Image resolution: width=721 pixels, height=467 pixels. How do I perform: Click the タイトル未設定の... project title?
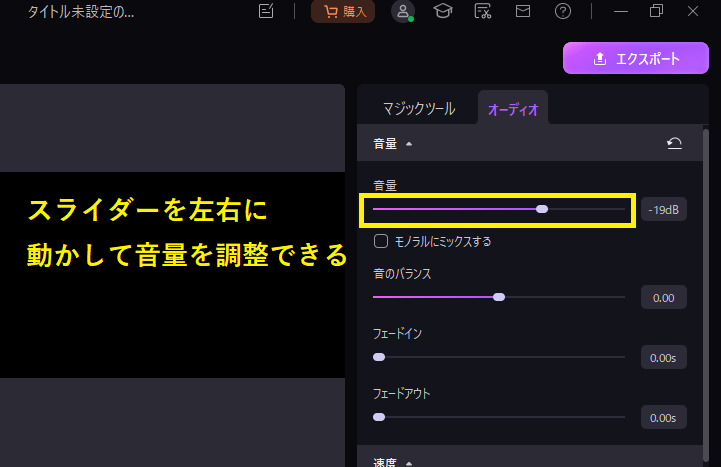tap(81, 12)
